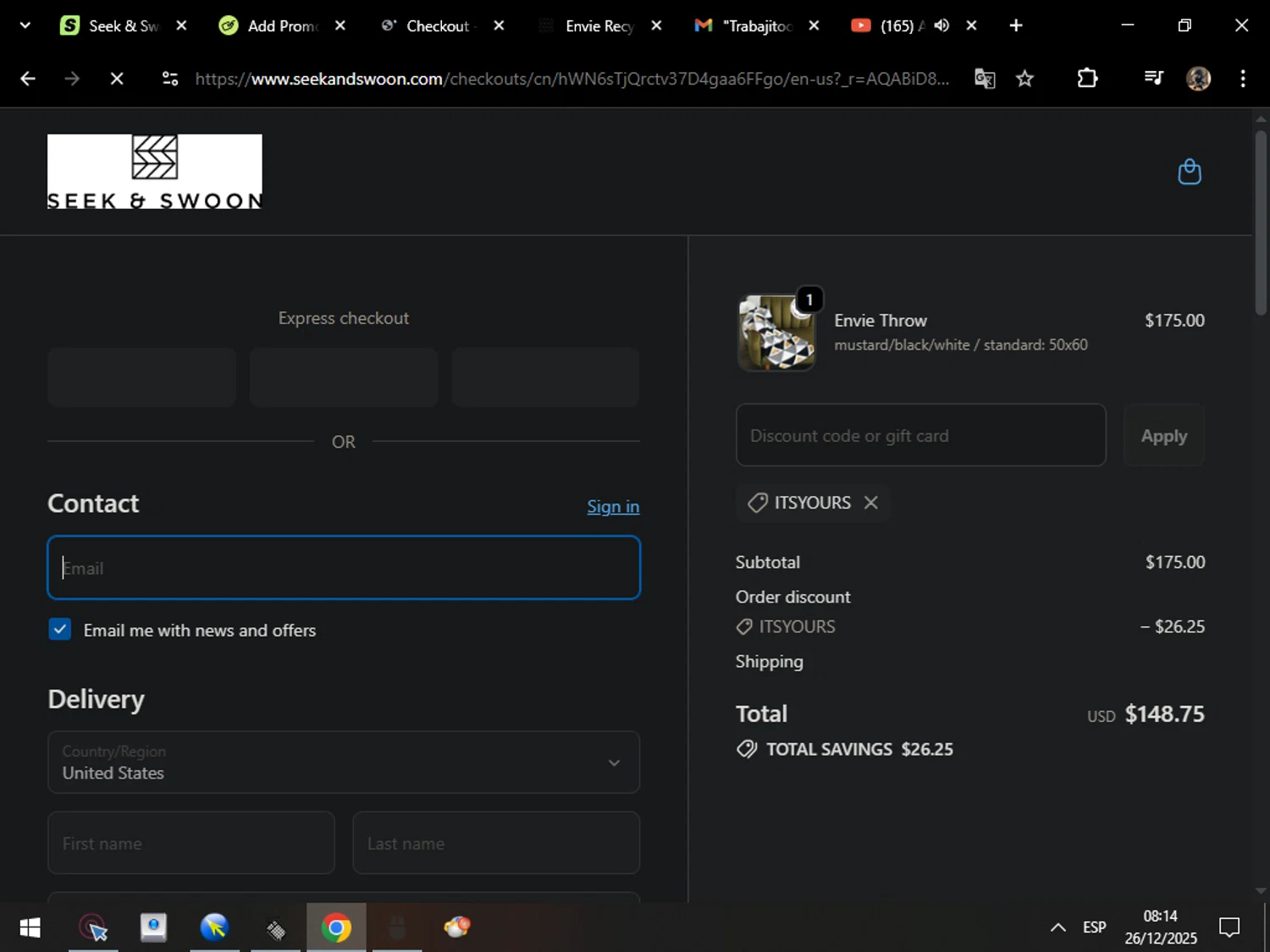This screenshot has height=952, width=1270.
Task: Open the colorful ball taskbar app
Action: point(457,928)
